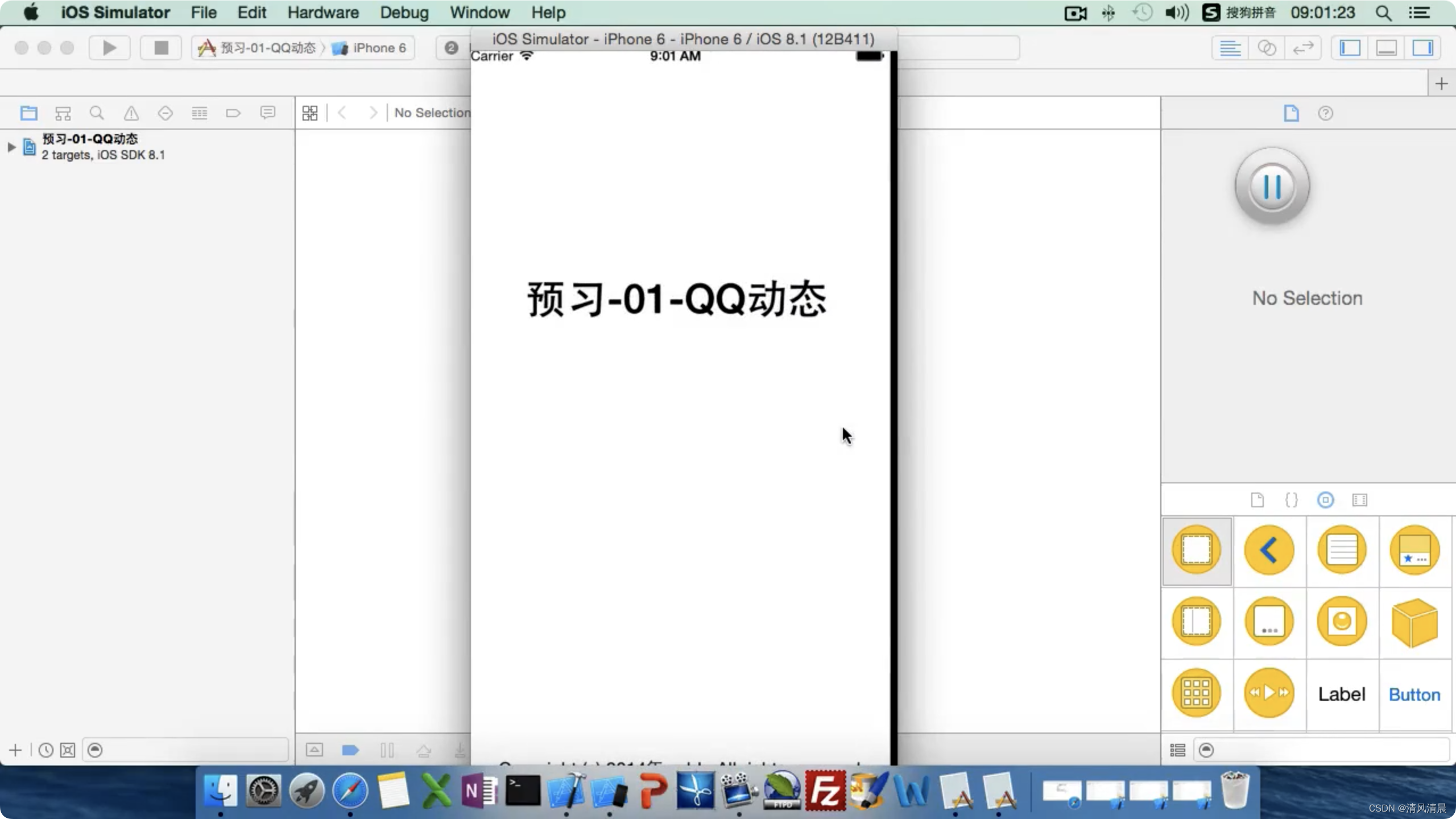Open the File menu

[204, 13]
